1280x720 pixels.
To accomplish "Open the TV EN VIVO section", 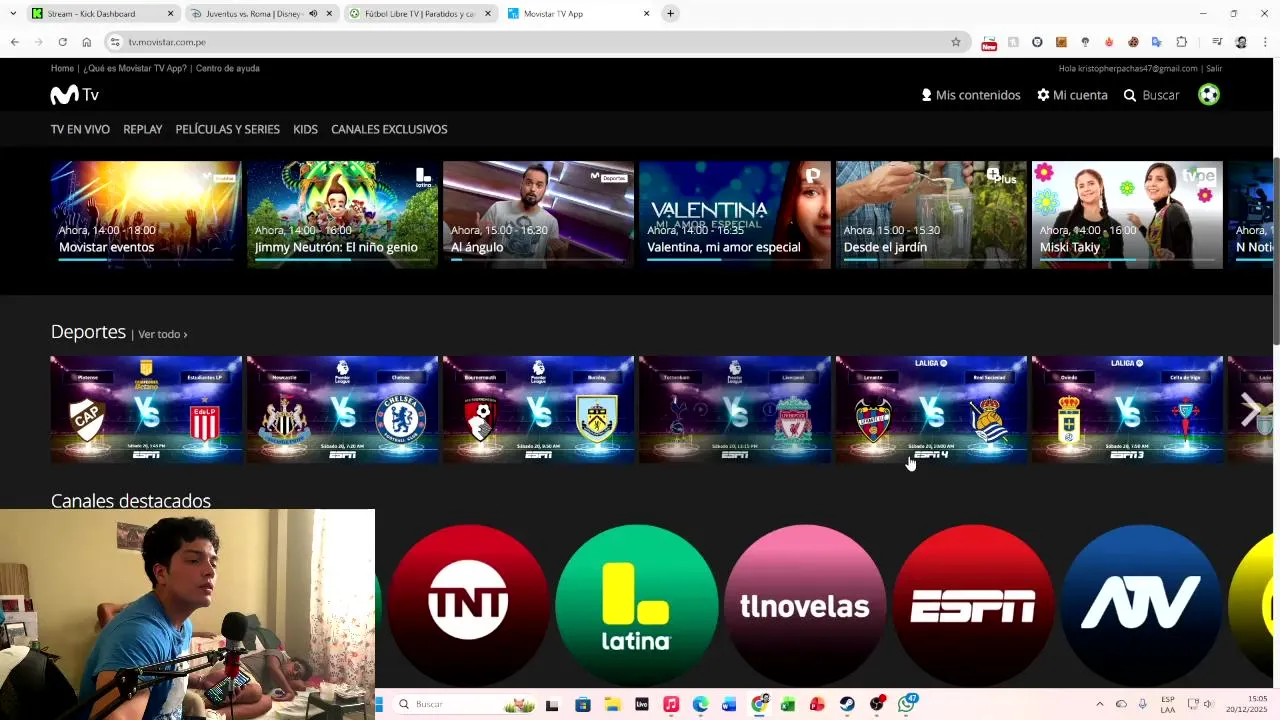I will point(80,129).
